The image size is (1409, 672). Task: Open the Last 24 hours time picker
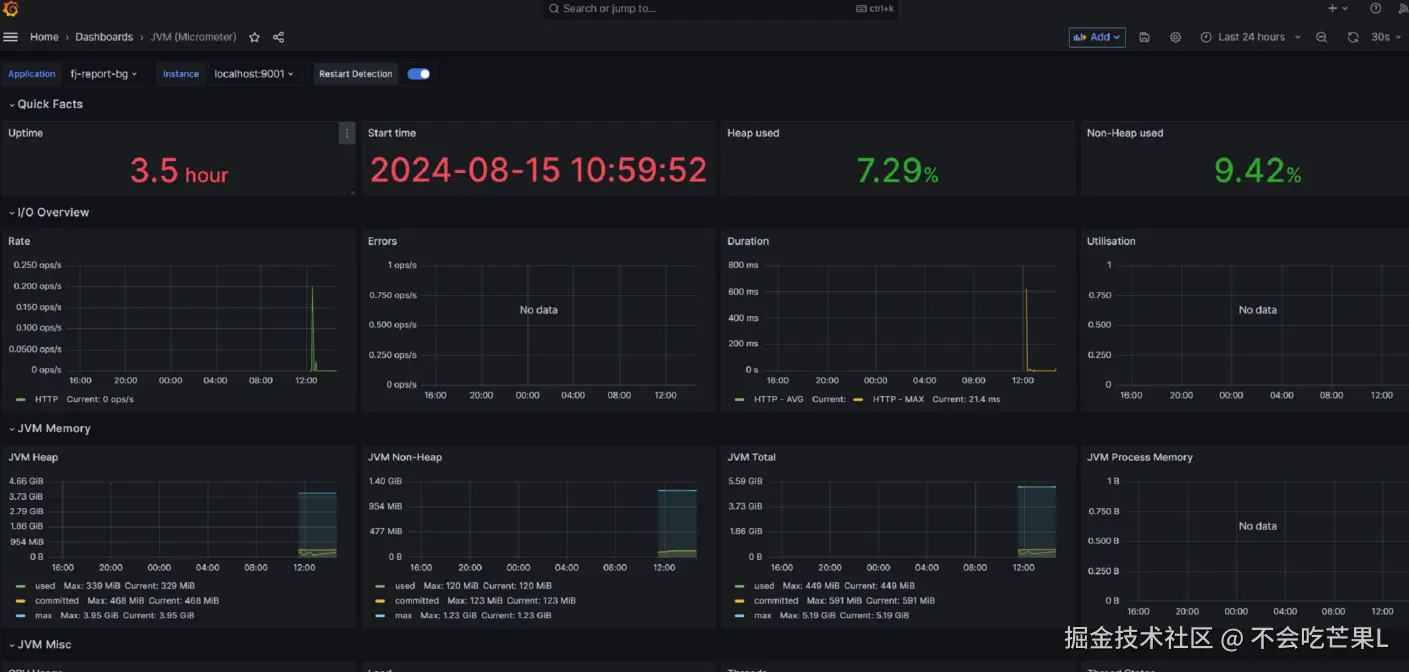pos(1251,37)
